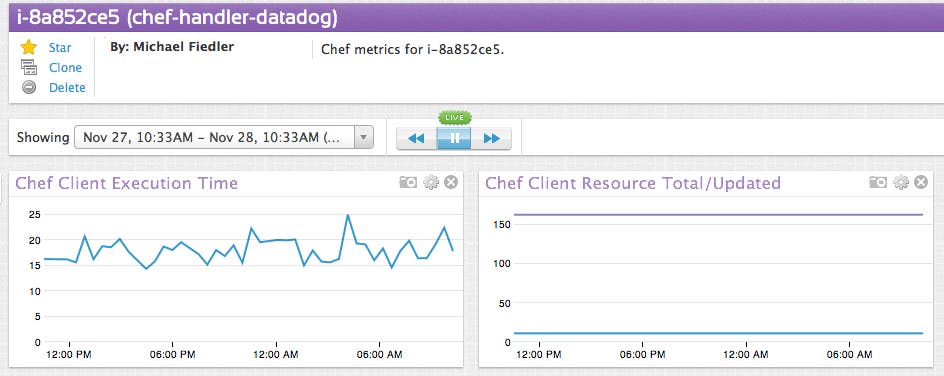Screen dimensions: 944x376
Task: Click the 25 axis value in Execution Time graph
Action: coord(34,214)
